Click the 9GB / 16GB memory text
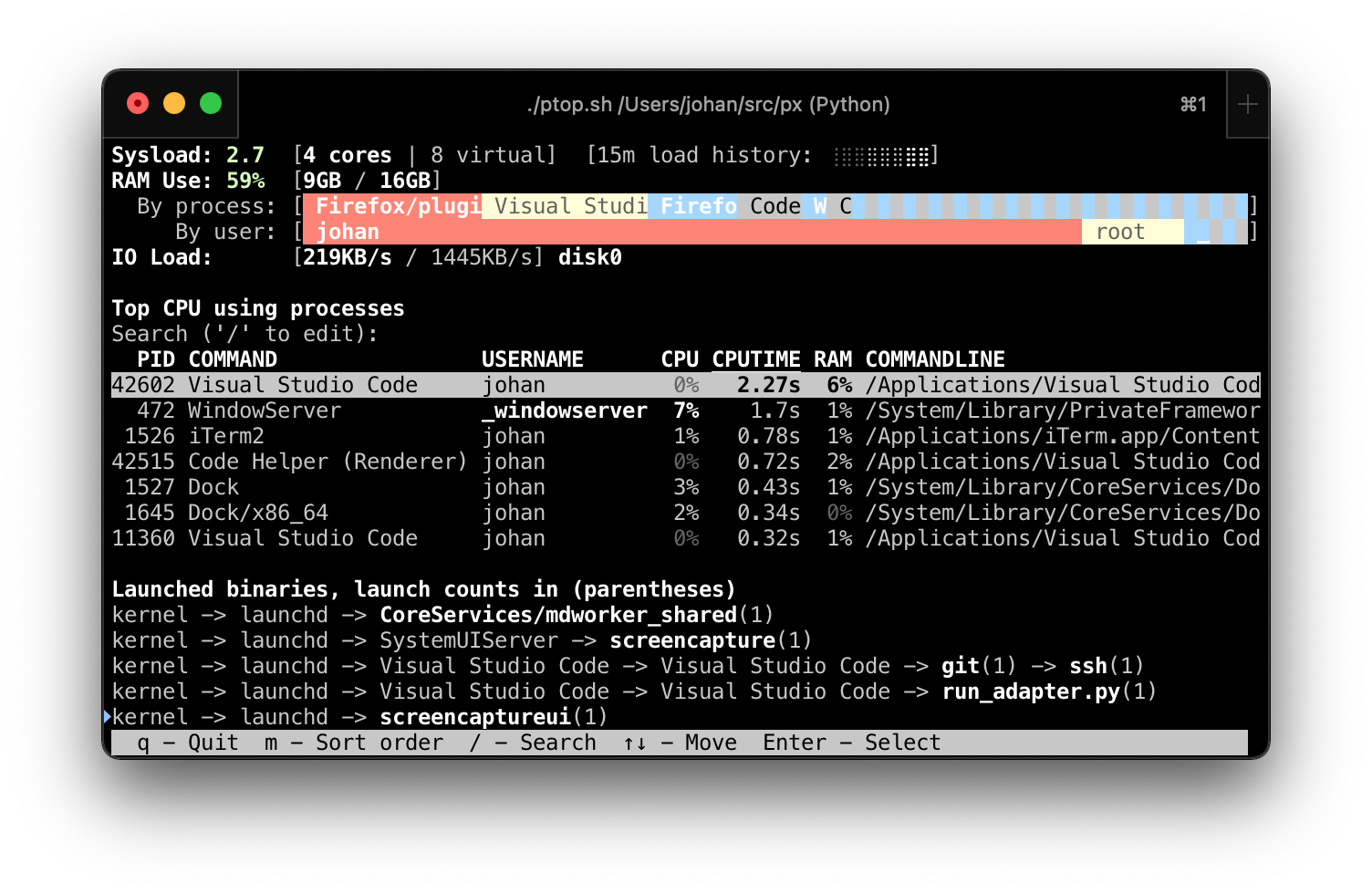Image resolution: width=1372 pixels, height=894 pixels. (x=367, y=181)
